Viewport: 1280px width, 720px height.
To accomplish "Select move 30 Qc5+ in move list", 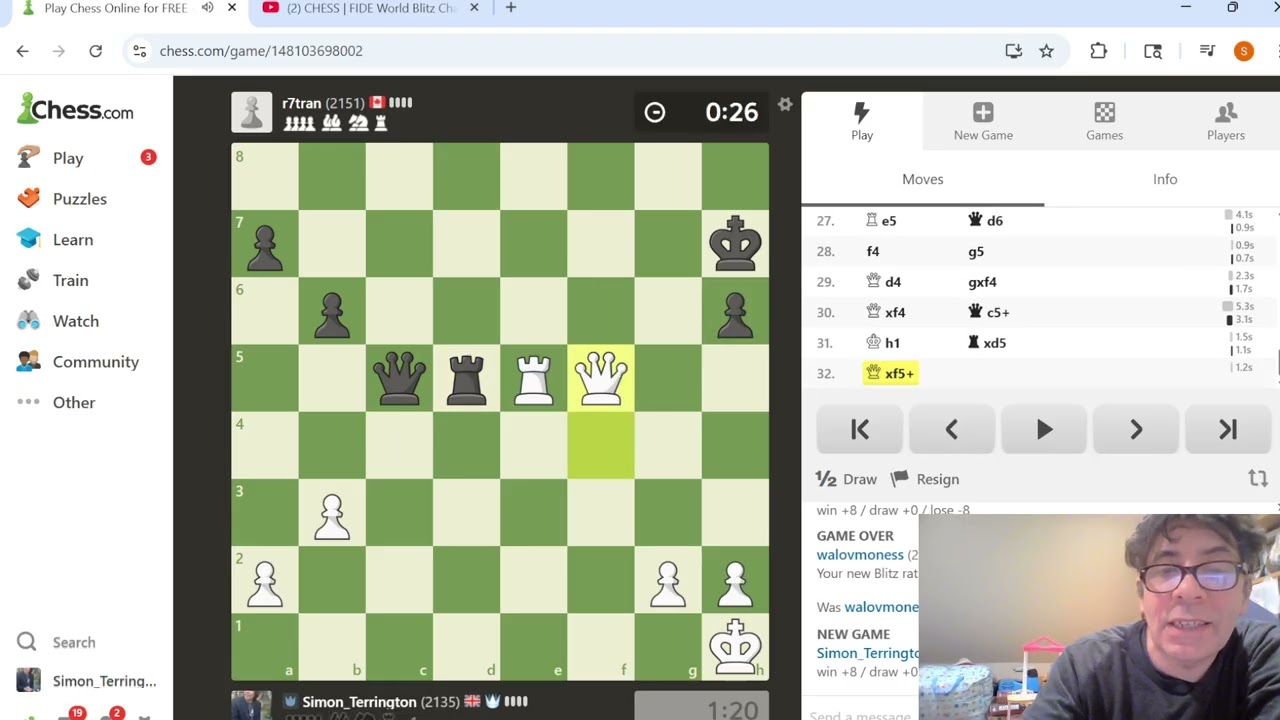I will 989,312.
